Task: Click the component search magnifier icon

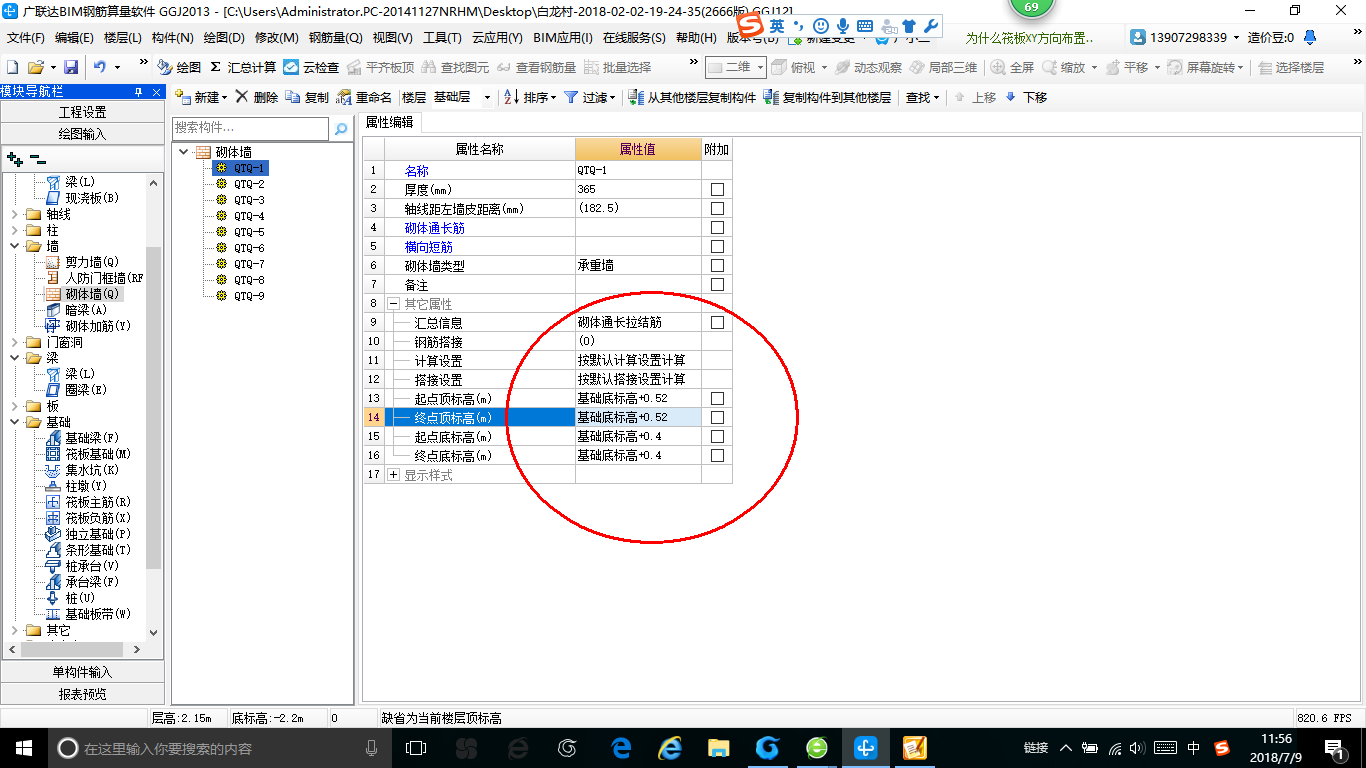Action: 341,128
